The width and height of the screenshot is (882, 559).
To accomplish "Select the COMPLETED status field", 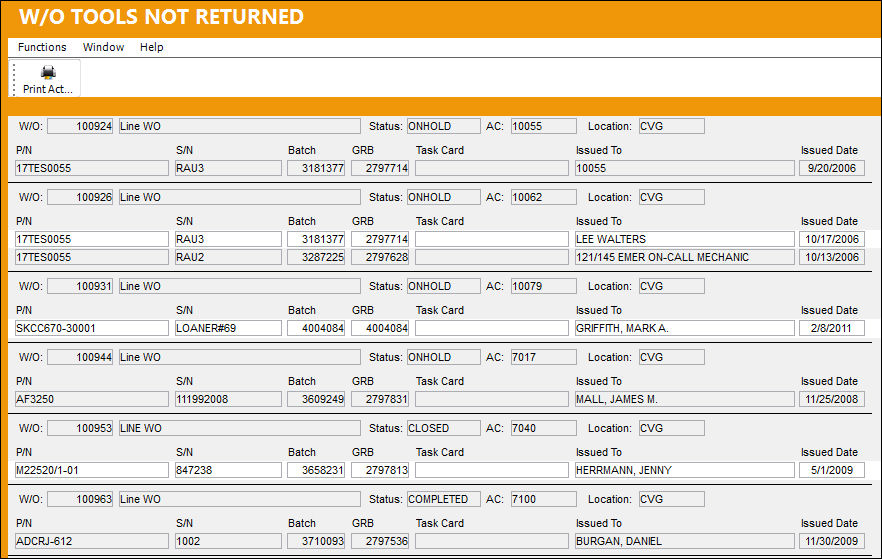I will (x=444, y=499).
